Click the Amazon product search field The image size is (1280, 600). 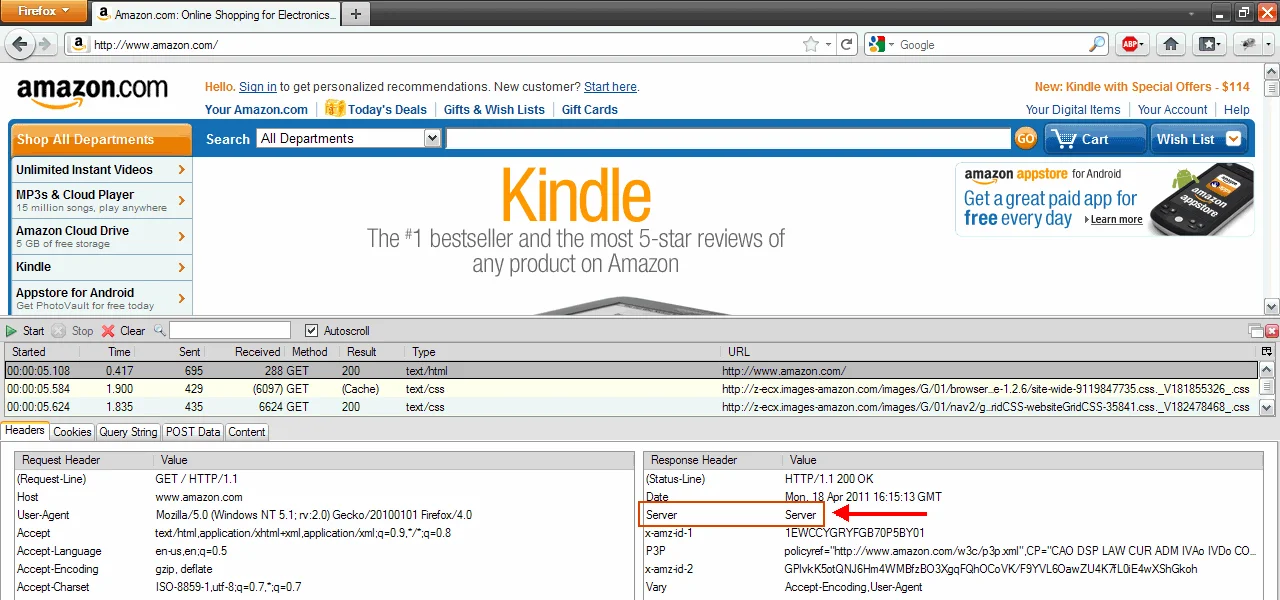(728, 139)
